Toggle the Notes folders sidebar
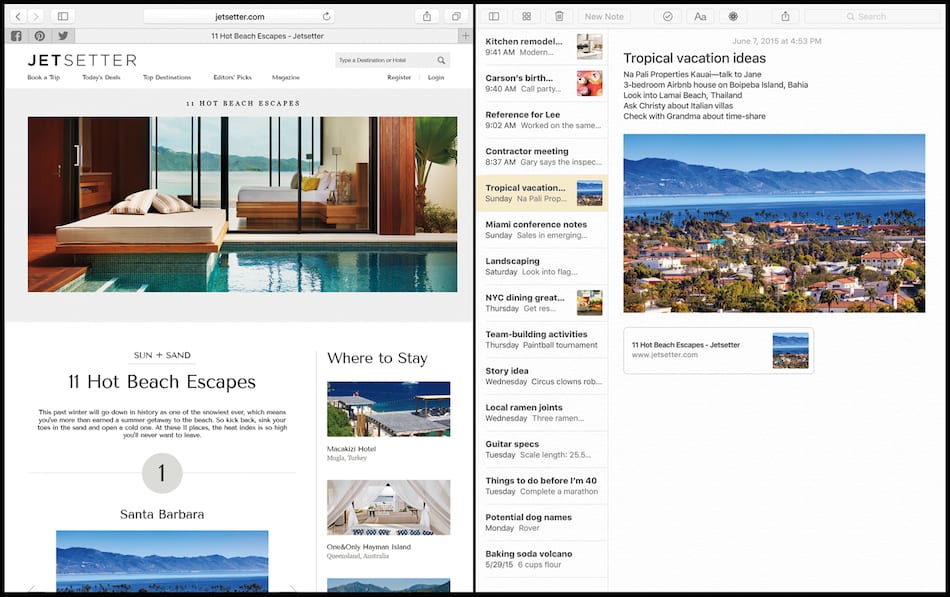 pos(494,16)
